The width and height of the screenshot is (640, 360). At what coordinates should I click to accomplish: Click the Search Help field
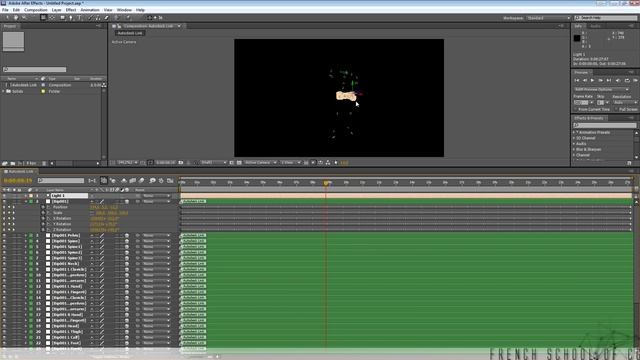click(606, 18)
